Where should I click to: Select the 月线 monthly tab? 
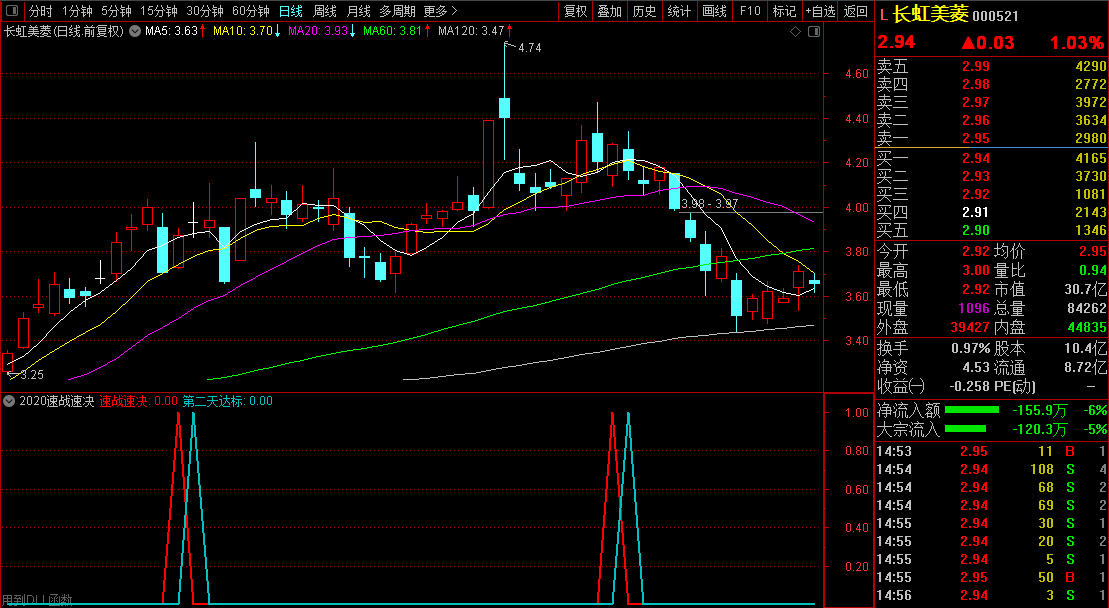(359, 11)
